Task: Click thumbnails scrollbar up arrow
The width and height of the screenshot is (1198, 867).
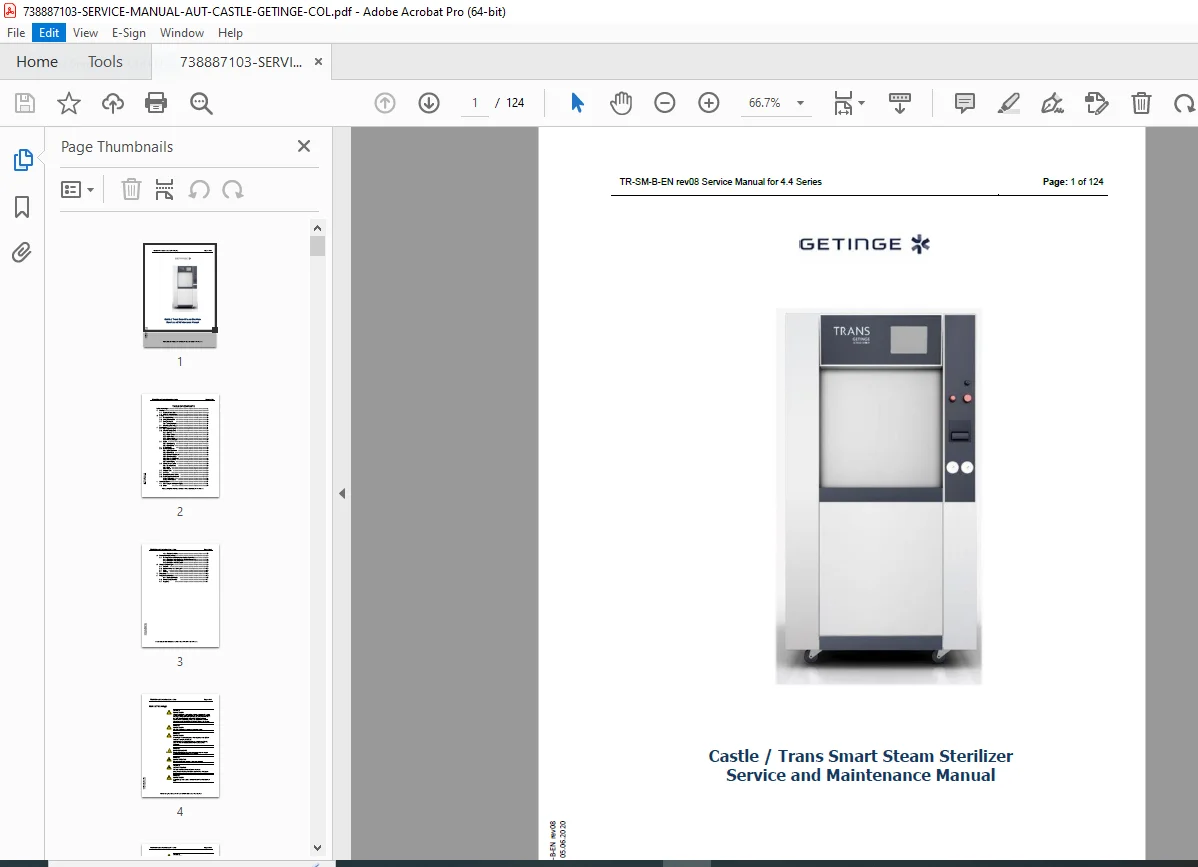Action: coord(317,228)
